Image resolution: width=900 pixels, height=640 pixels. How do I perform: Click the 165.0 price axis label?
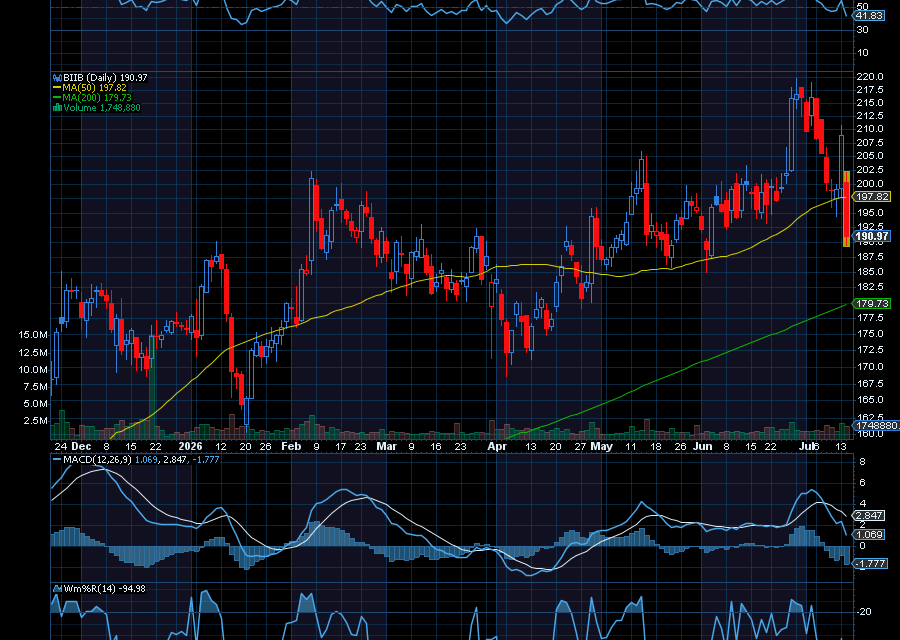[870, 399]
